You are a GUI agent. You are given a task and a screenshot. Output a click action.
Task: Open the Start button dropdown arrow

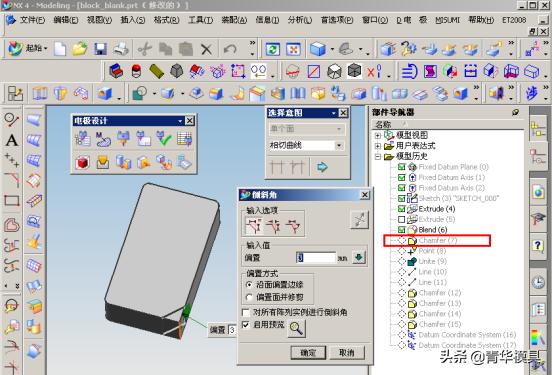(x=46, y=49)
